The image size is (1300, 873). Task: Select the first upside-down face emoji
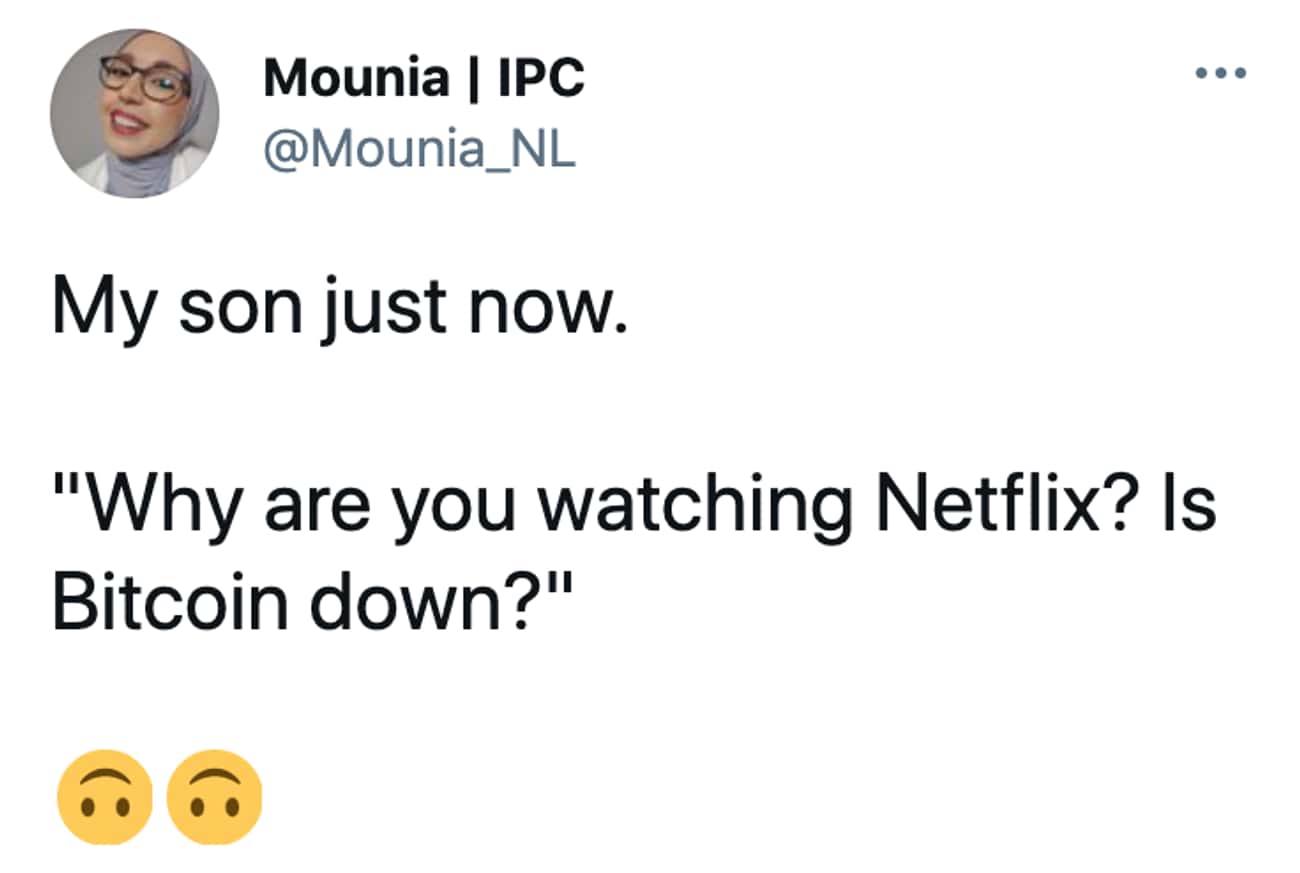(106, 797)
